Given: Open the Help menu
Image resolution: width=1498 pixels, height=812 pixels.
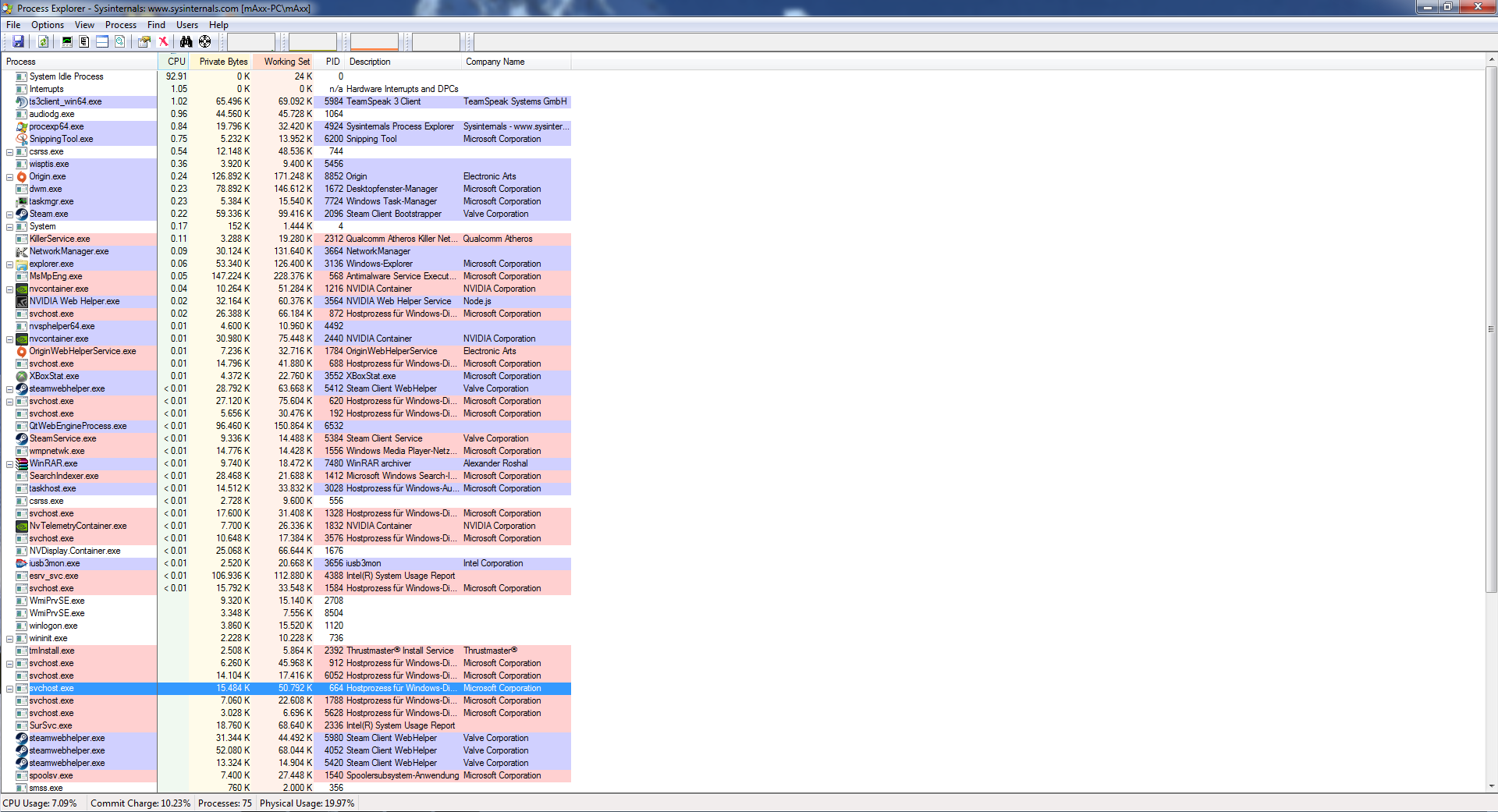Looking at the screenshot, I should tap(218, 25).
